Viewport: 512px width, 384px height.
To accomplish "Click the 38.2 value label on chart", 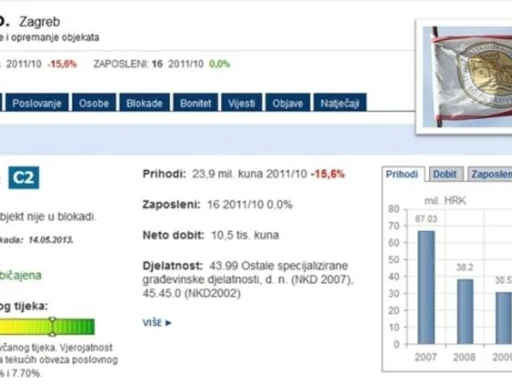I will pyautogui.click(x=465, y=267).
